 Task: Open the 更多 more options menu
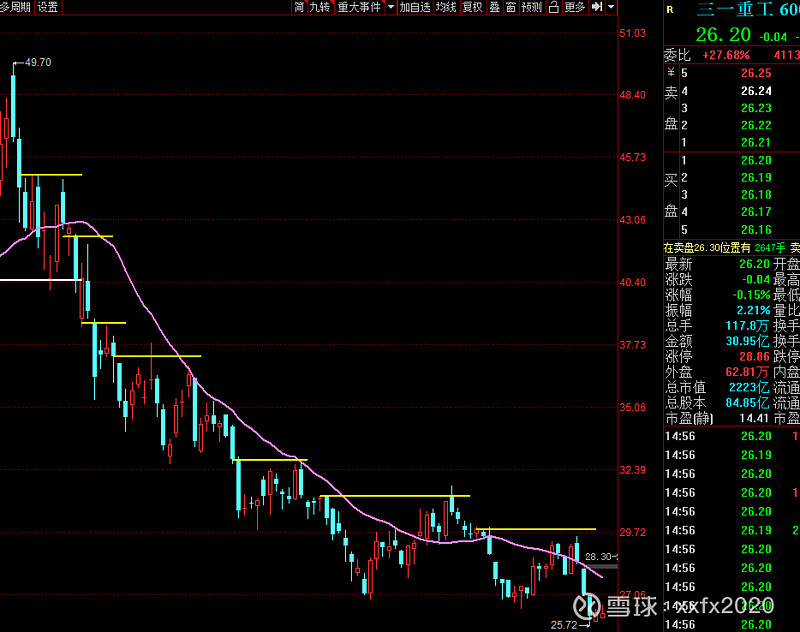[575, 7]
